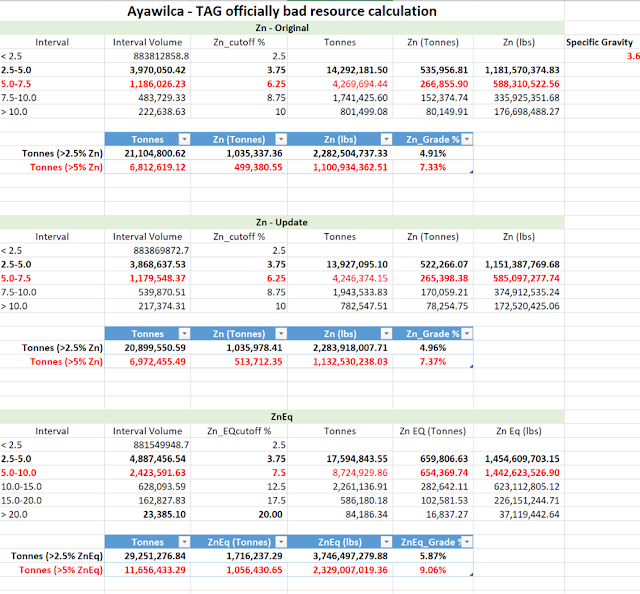Select the red 9.06% grade cell

433,570
